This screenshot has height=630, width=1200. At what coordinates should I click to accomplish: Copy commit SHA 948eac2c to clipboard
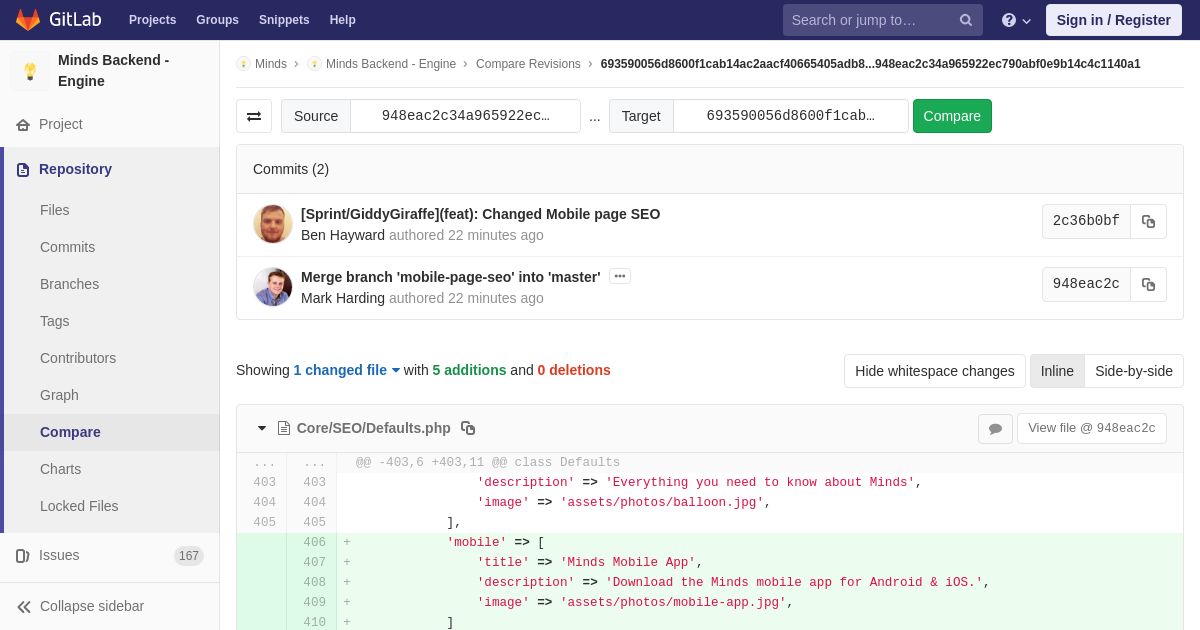(x=1148, y=284)
